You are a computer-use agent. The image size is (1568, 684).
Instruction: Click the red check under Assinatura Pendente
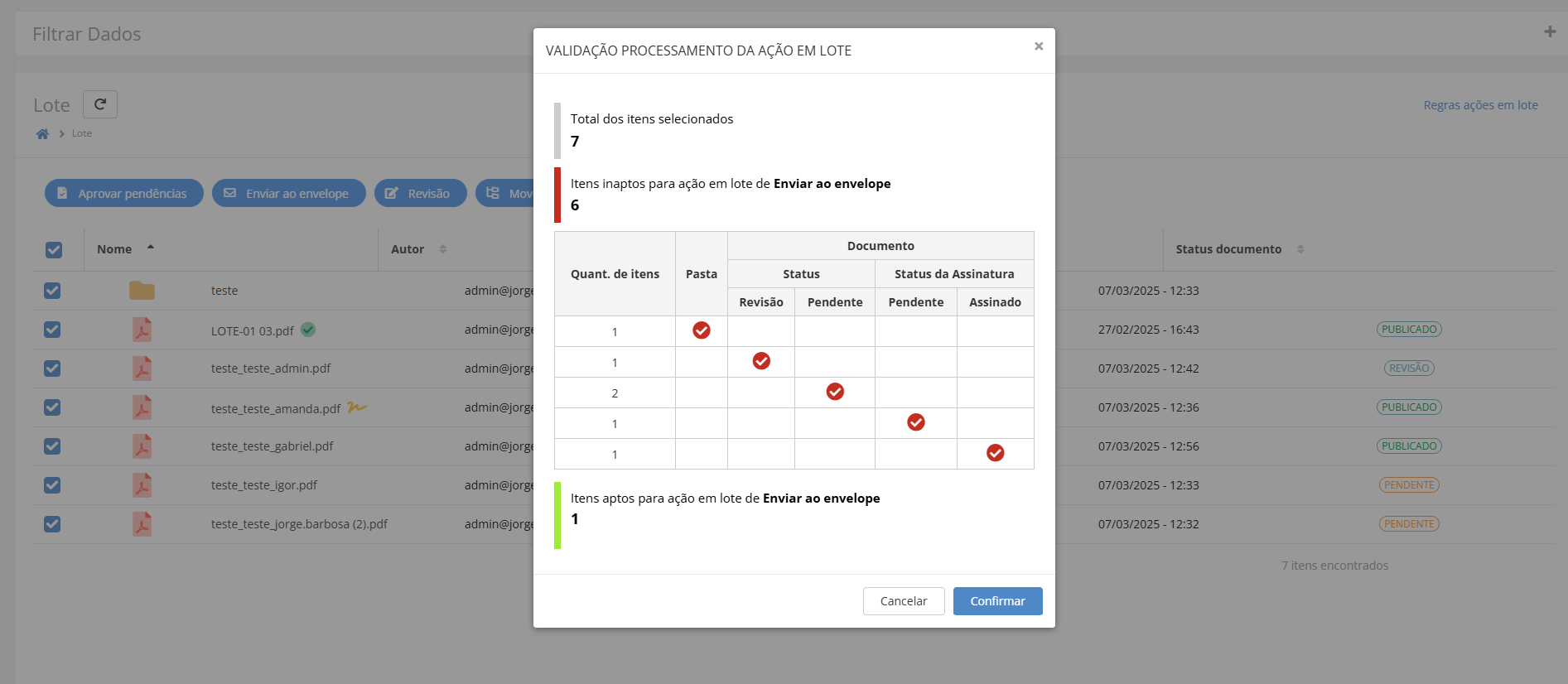pyautogui.click(x=916, y=422)
